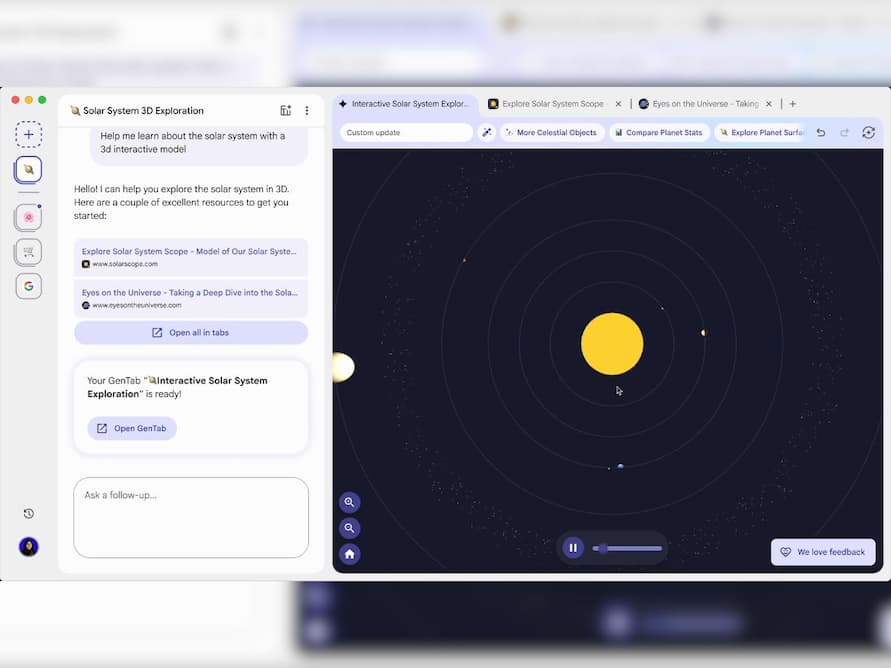Open the three-dot options menu
The width and height of the screenshot is (891, 668).
tap(307, 110)
